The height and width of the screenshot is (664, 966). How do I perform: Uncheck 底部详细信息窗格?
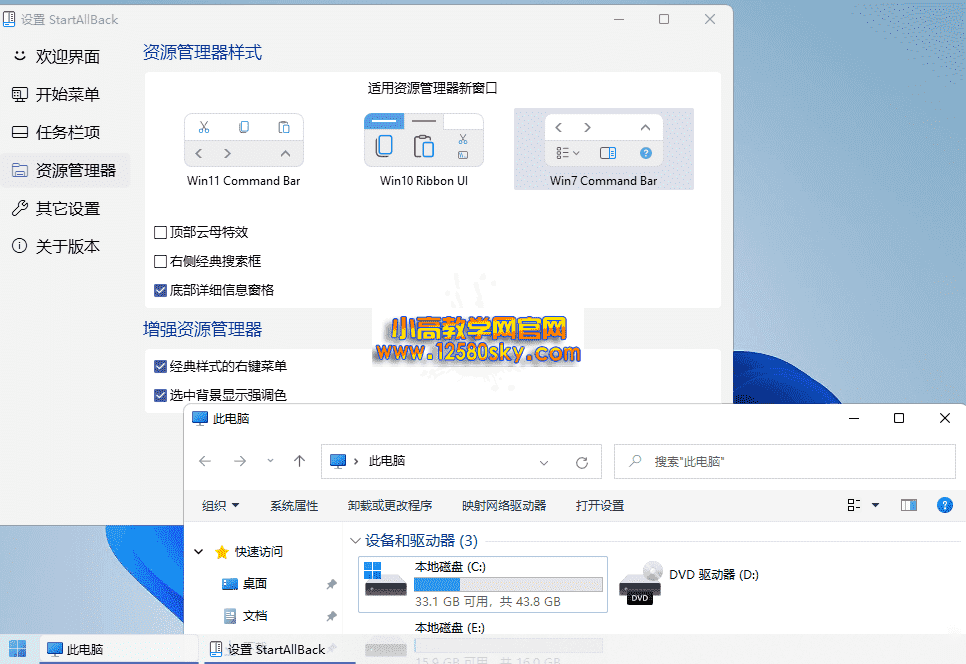coord(160,290)
